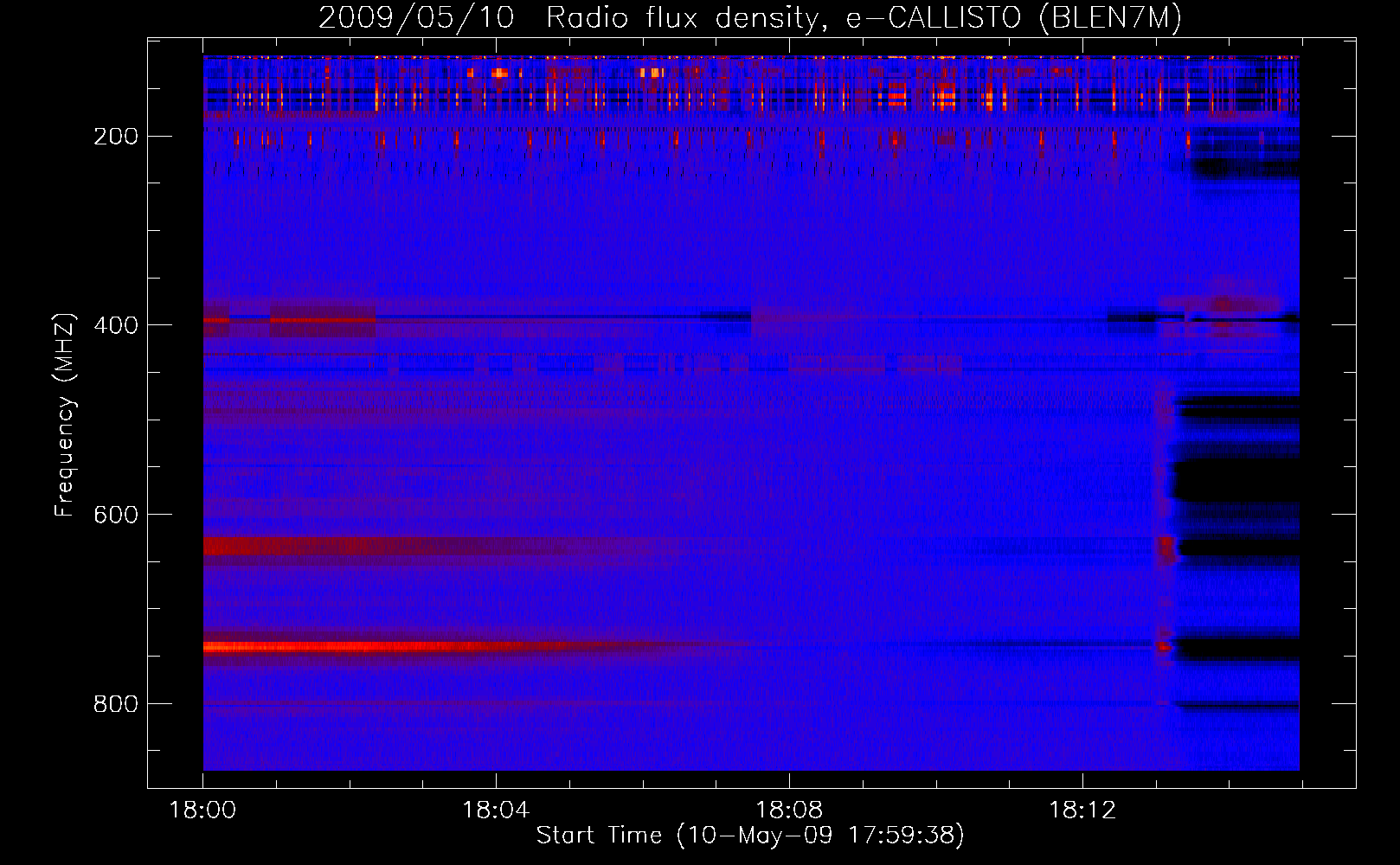Click the 800 frequency tick label
This screenshot has height=865, width=1400.
(116, 704)
